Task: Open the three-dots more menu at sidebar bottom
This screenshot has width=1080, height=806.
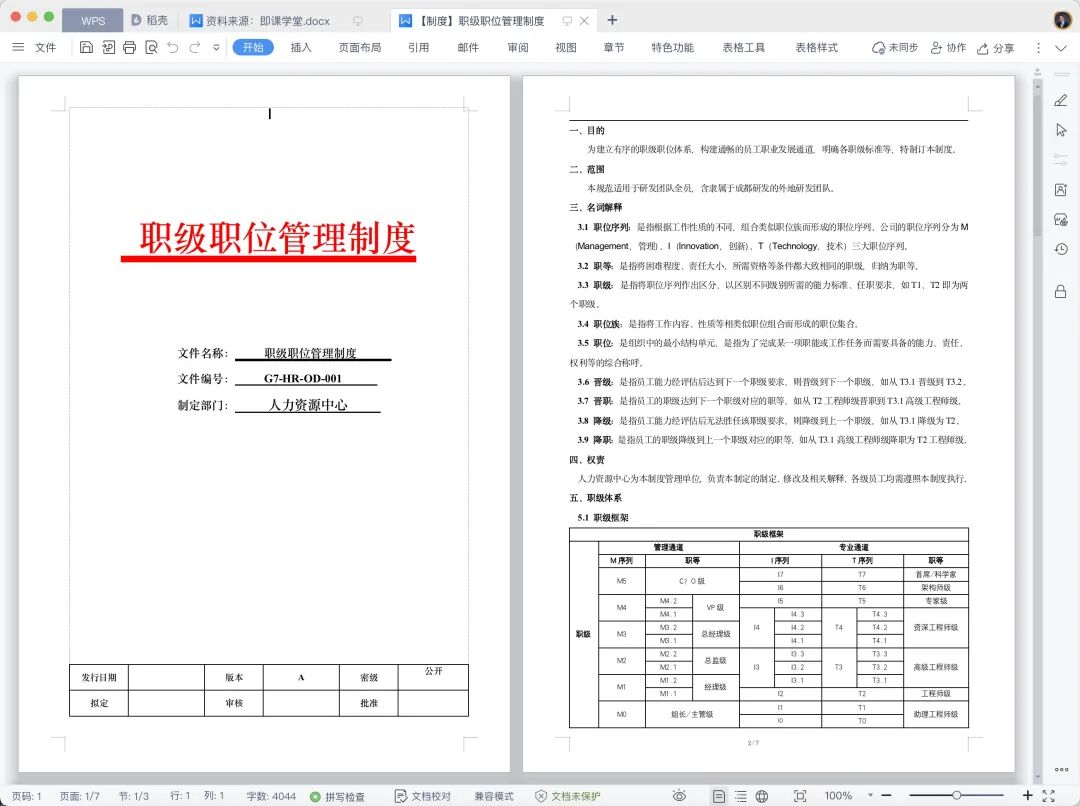Action: tap(1061, 769)
